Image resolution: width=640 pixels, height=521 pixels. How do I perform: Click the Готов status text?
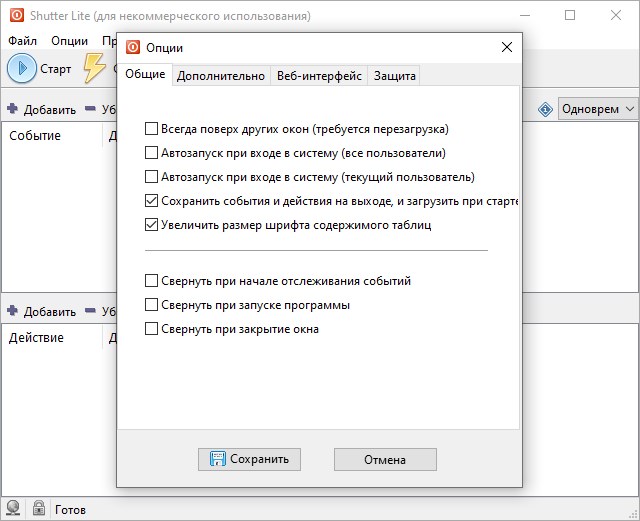pyautogui.click(x=70, y=510)
